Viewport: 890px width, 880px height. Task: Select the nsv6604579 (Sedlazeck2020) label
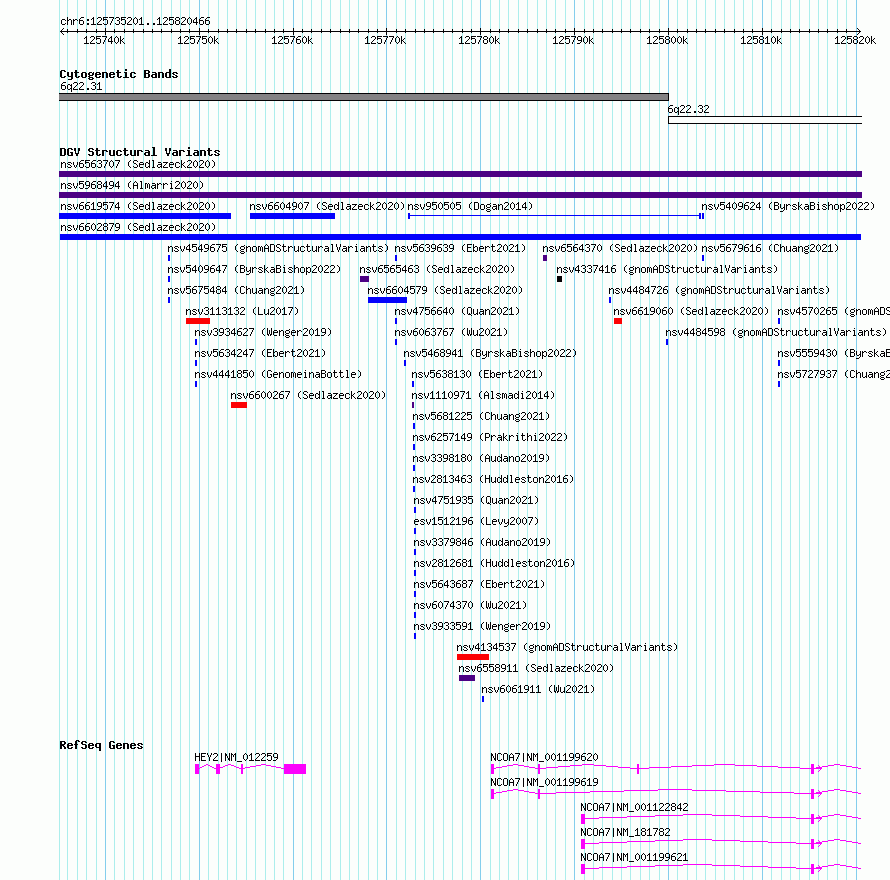[445, 290]
